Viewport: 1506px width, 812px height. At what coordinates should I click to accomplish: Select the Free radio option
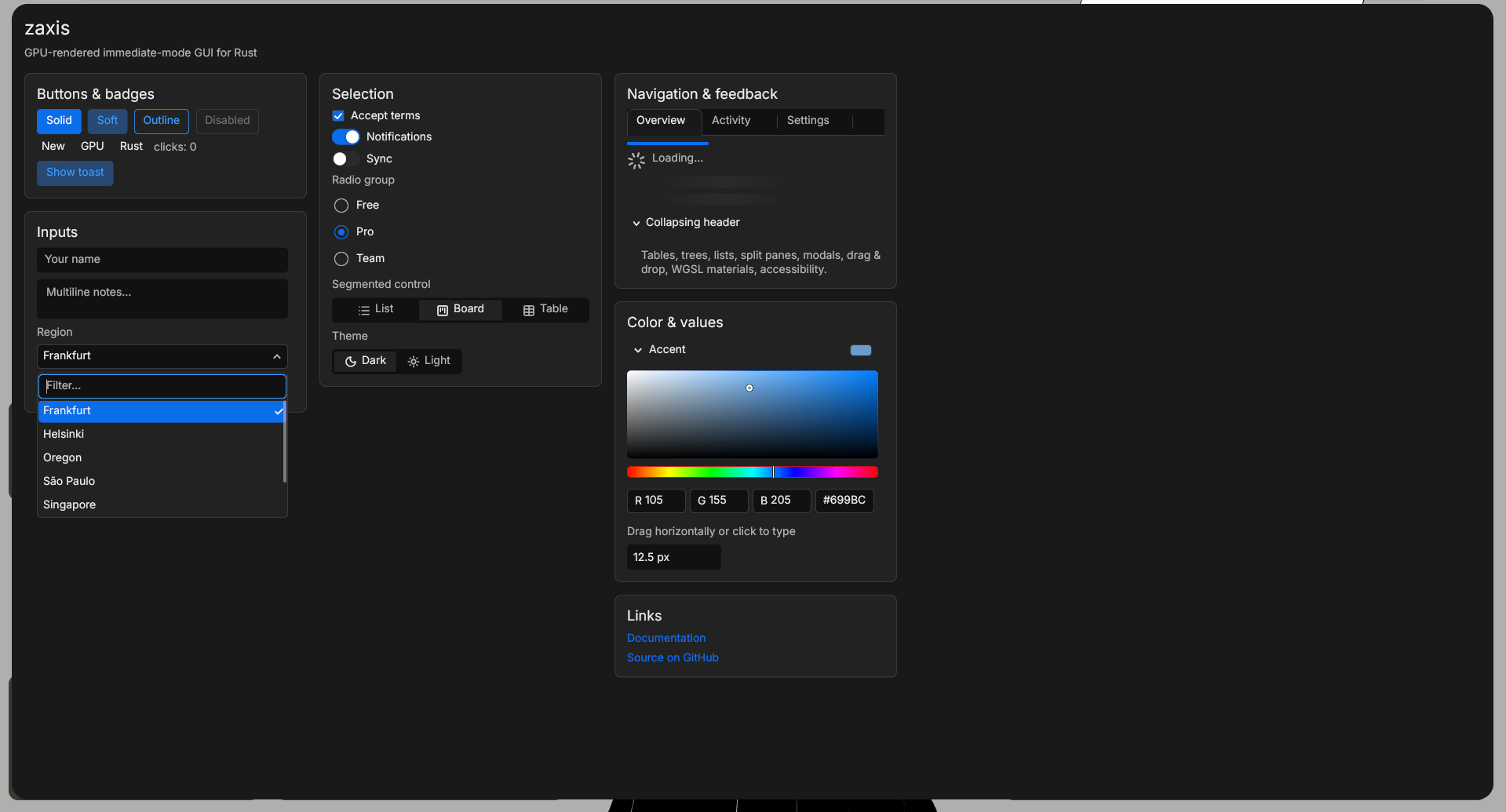pos(341,206)
